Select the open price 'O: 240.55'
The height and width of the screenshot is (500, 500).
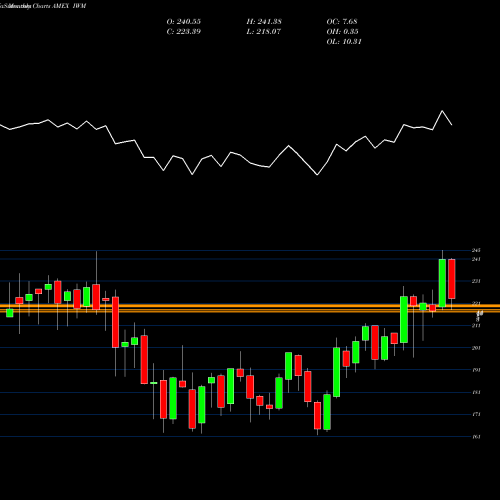[x=184, y=22]
